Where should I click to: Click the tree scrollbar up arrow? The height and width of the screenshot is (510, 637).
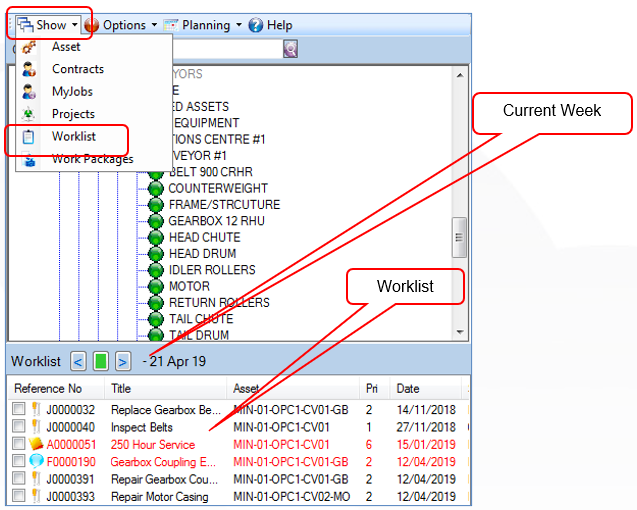point(460,75)
